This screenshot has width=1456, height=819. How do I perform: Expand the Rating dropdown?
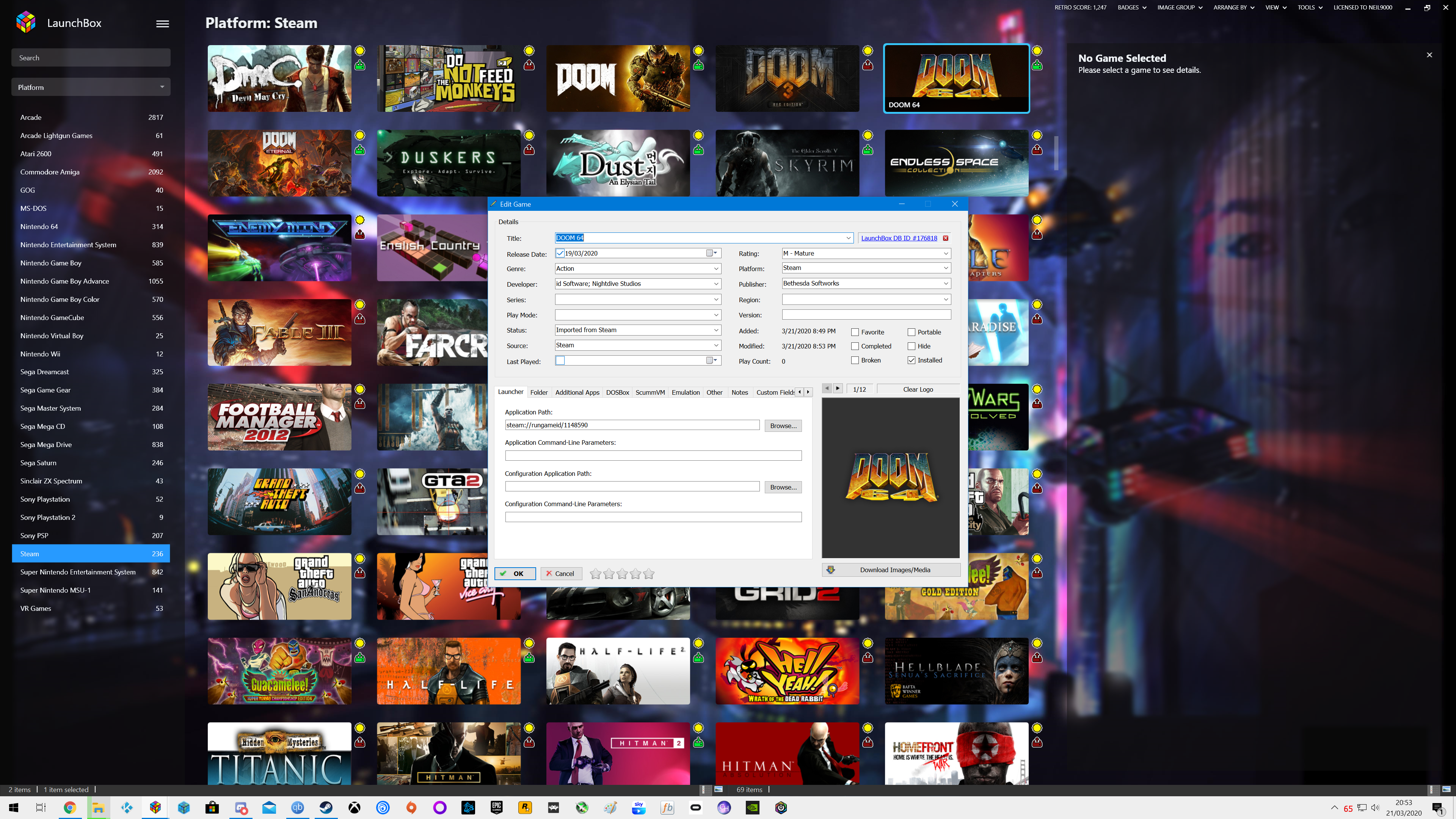click(946, 253)
